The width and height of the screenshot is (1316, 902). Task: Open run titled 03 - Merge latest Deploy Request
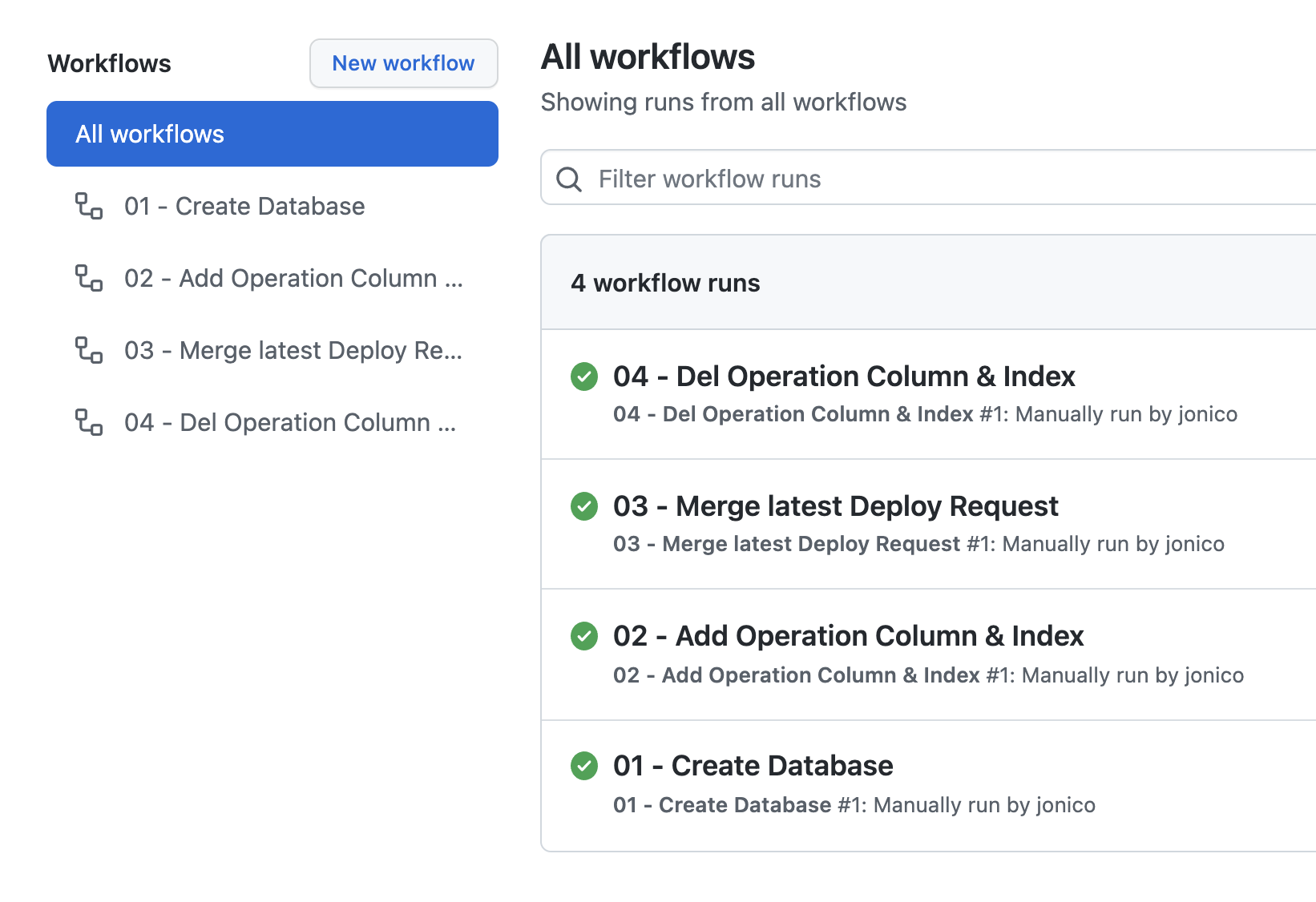point(835,506)
